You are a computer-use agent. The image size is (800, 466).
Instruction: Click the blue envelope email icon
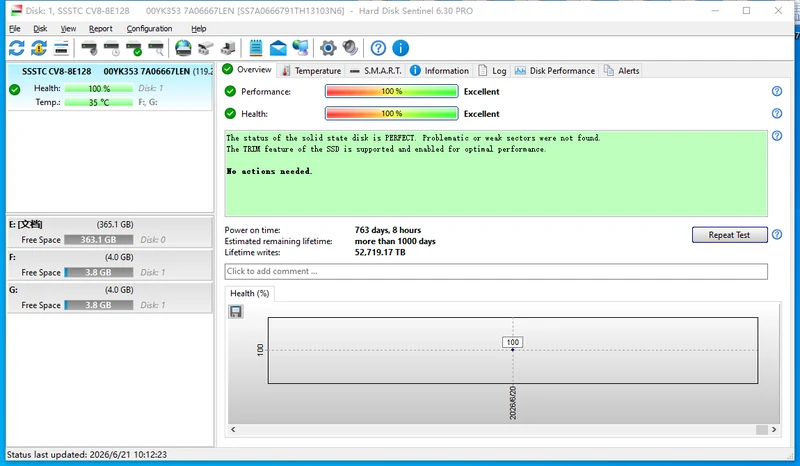(278, 48)
